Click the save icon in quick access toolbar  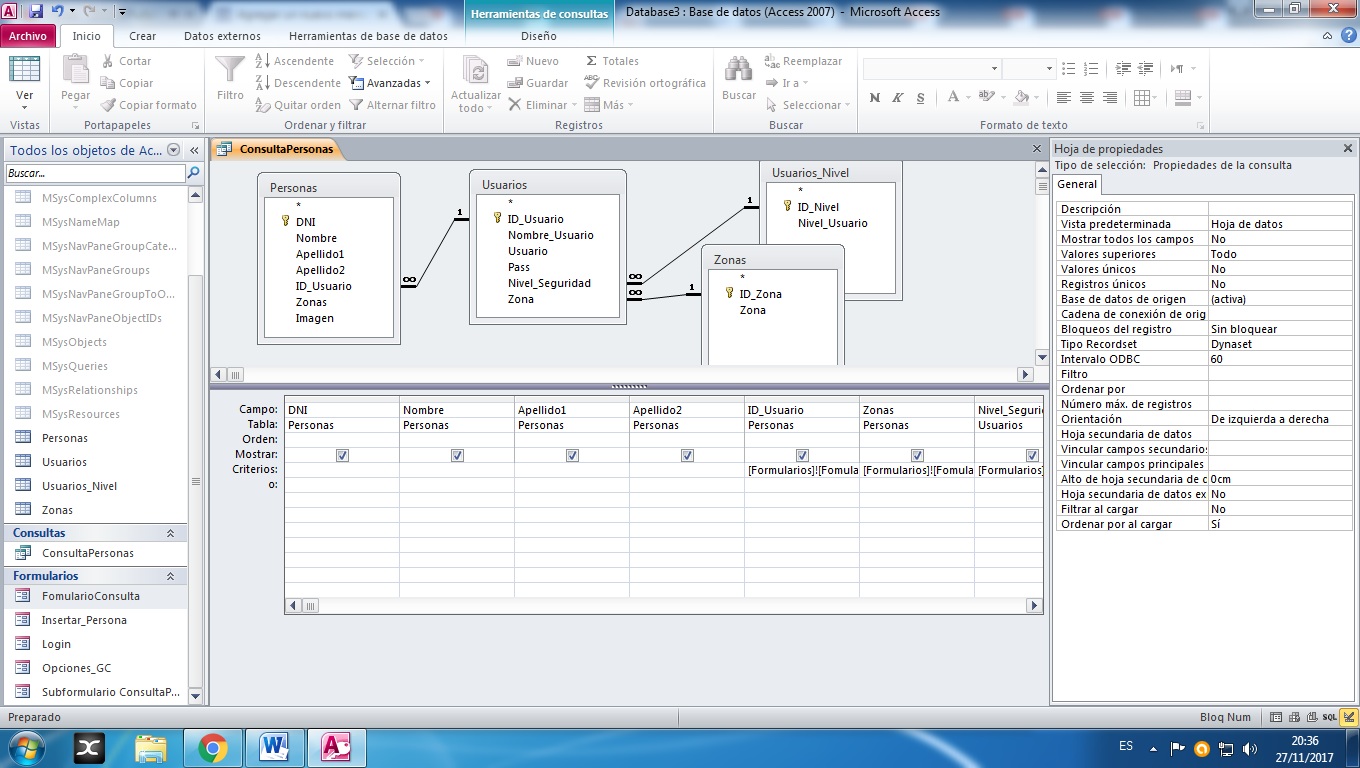pos(36,12)
